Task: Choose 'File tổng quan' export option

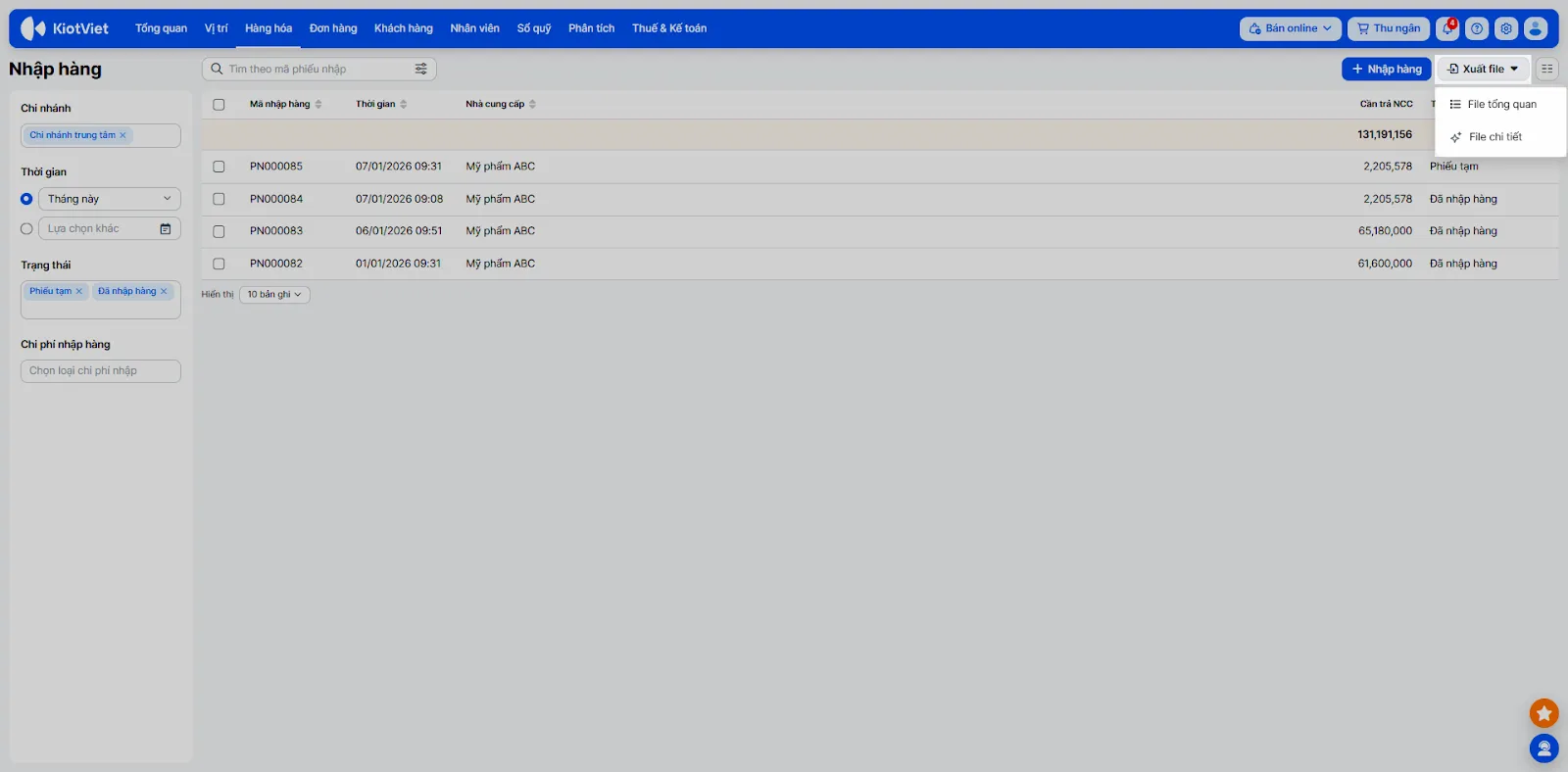Action: pyautogui.click(x=1500, y=104)
